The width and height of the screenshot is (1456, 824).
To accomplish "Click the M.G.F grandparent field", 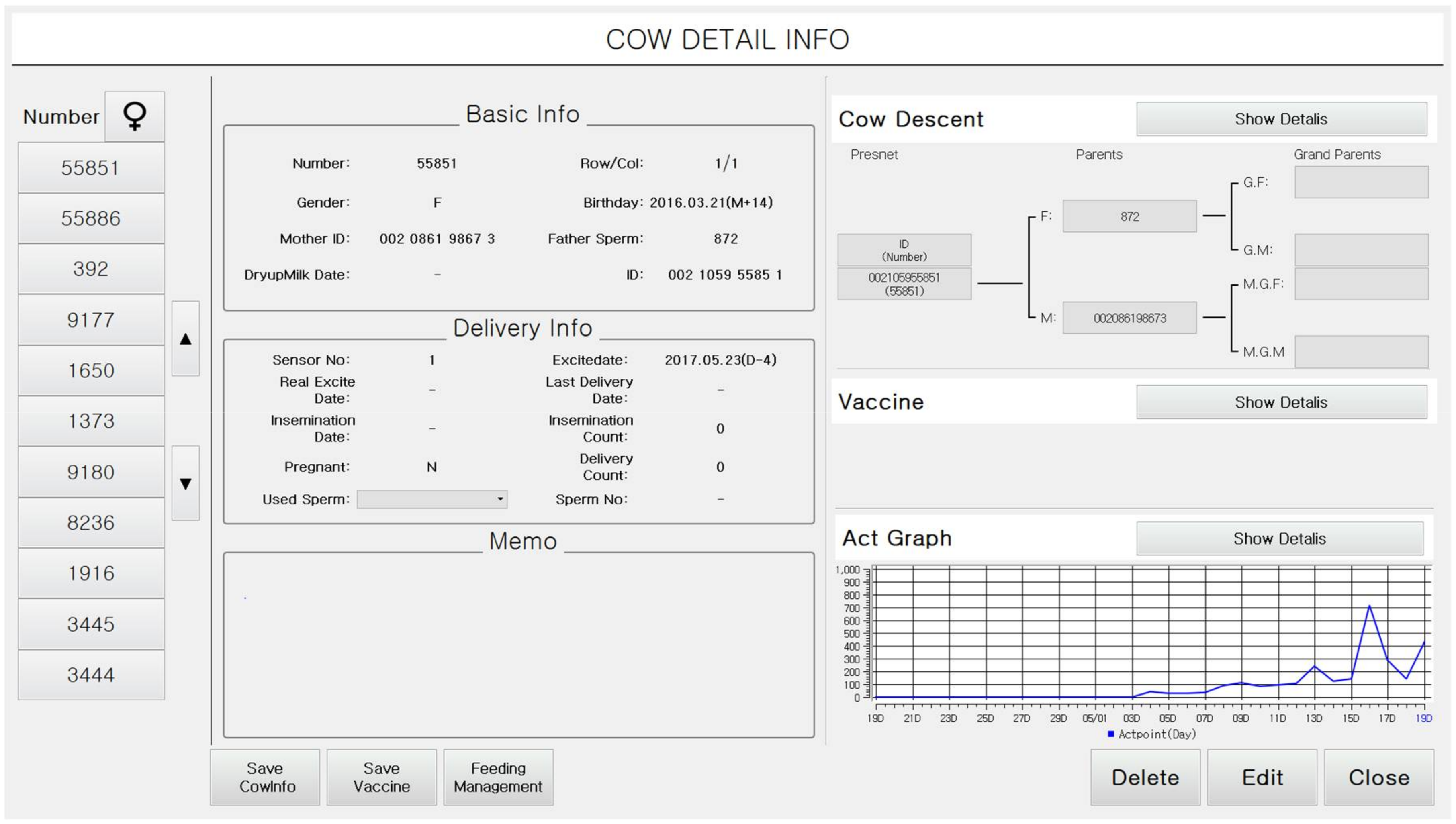I will [x=1362, y=284].
